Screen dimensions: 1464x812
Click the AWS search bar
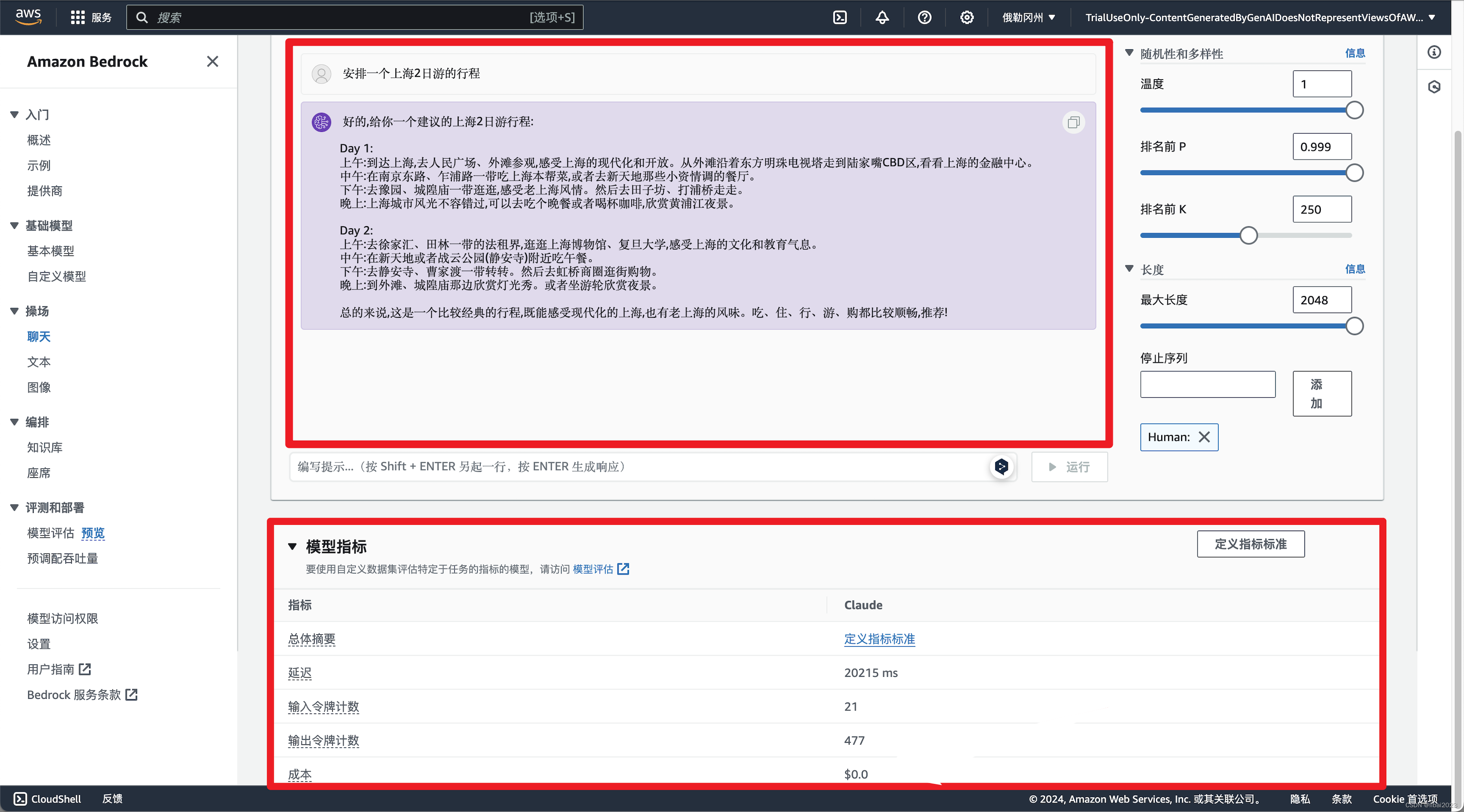[x=355, y=18]
